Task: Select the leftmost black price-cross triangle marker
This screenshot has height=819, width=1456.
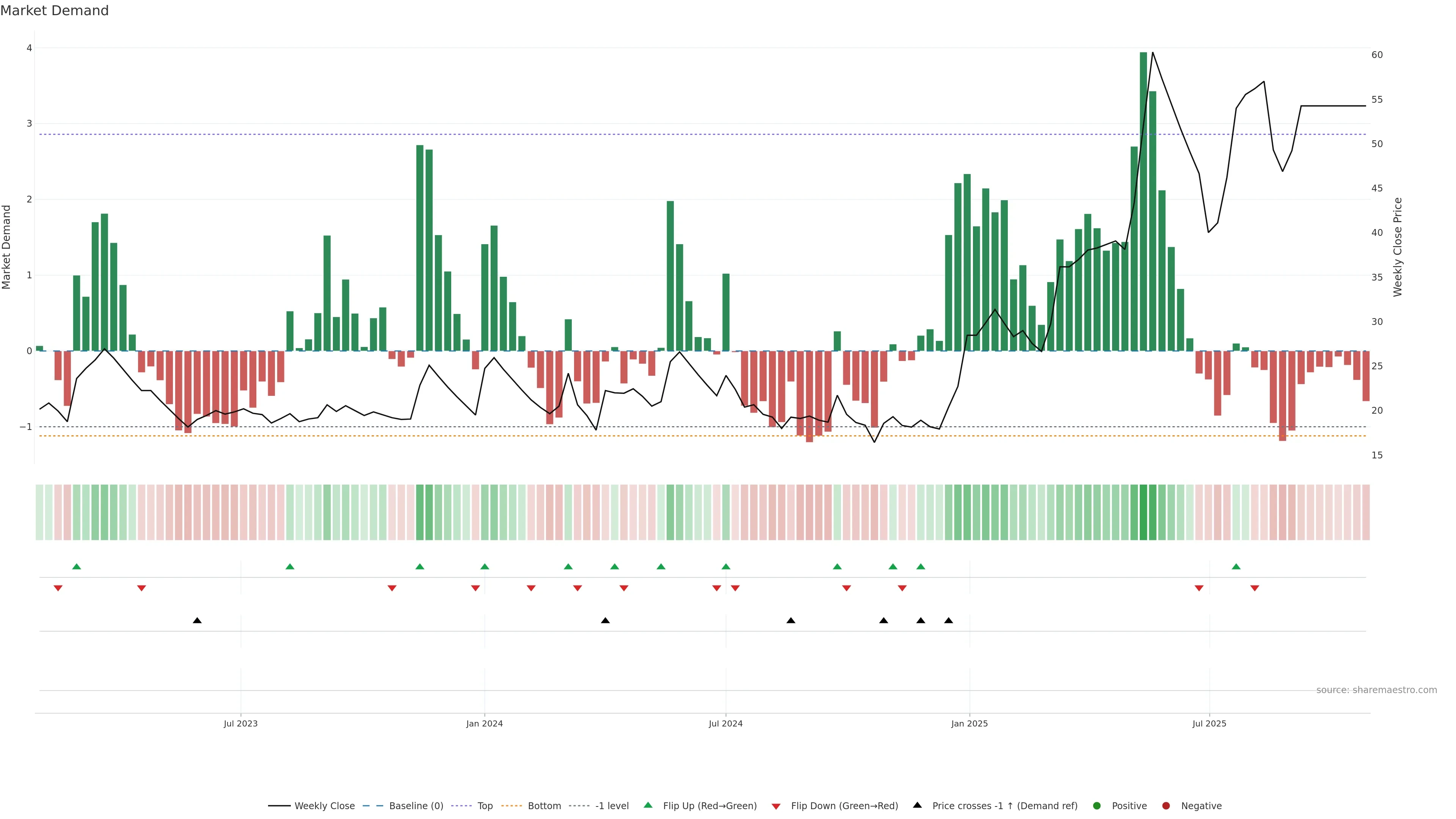Action: pyautogui.click(x=197, y=621)
